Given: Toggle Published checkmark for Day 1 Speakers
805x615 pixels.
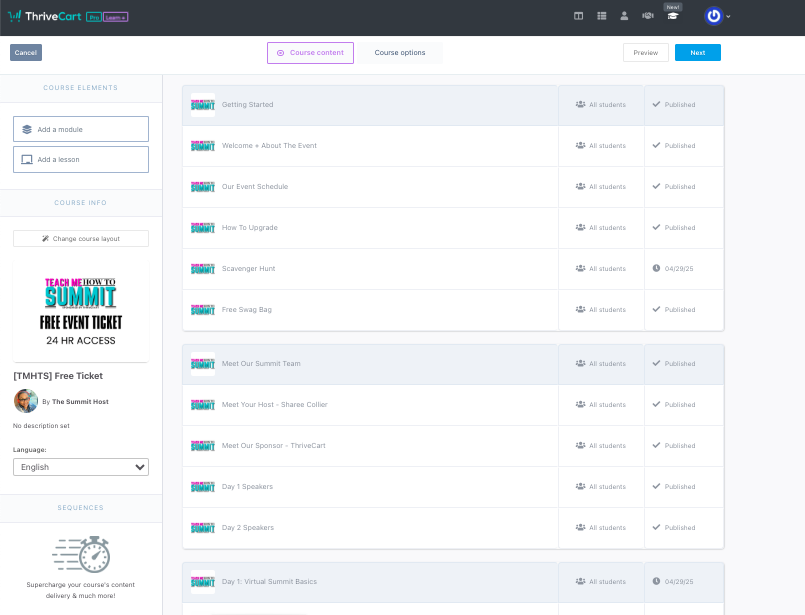Looking at the screenshot, I should (656, 486).
